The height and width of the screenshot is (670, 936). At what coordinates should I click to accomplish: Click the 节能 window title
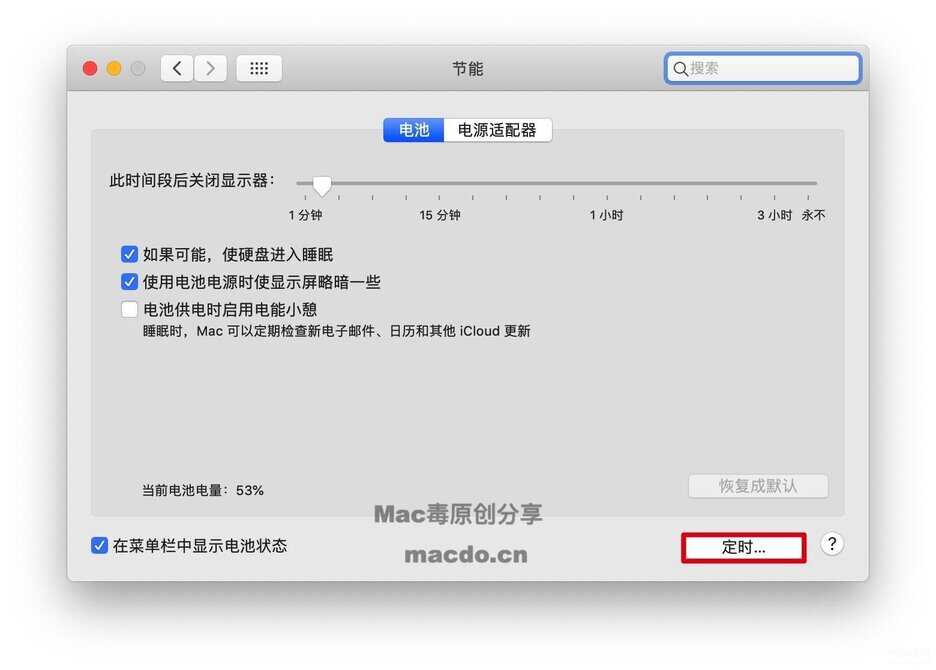467,69
